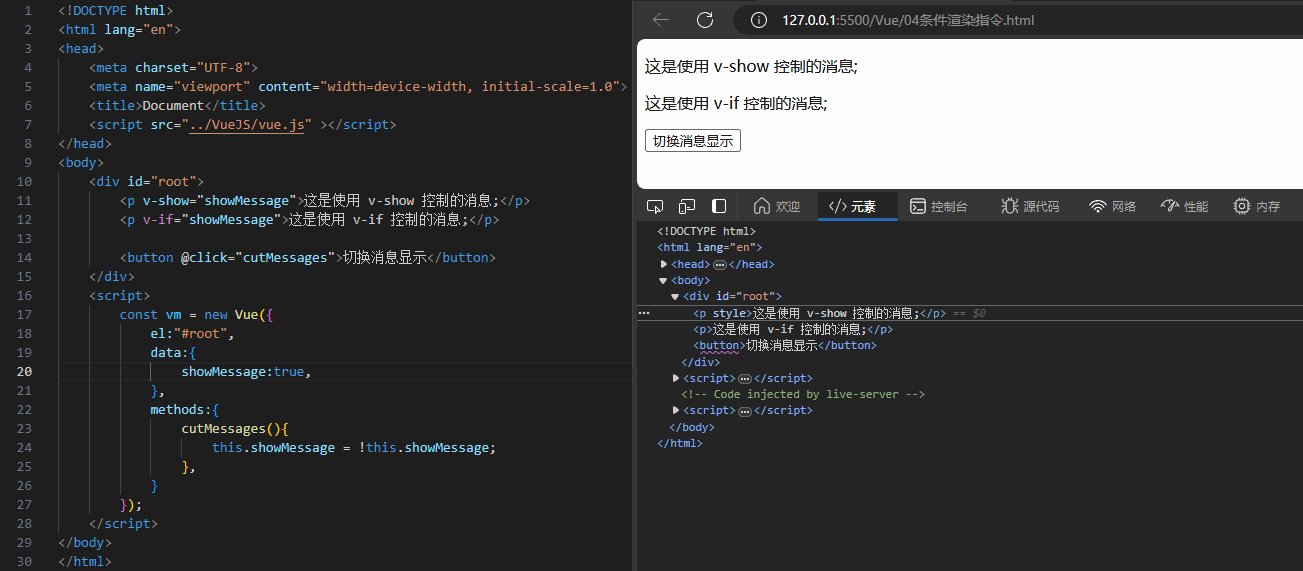The width and height of the screenshot is (1303, 571).
Task: Select the closing </div> row in the DOM tree
Action: 700,362
